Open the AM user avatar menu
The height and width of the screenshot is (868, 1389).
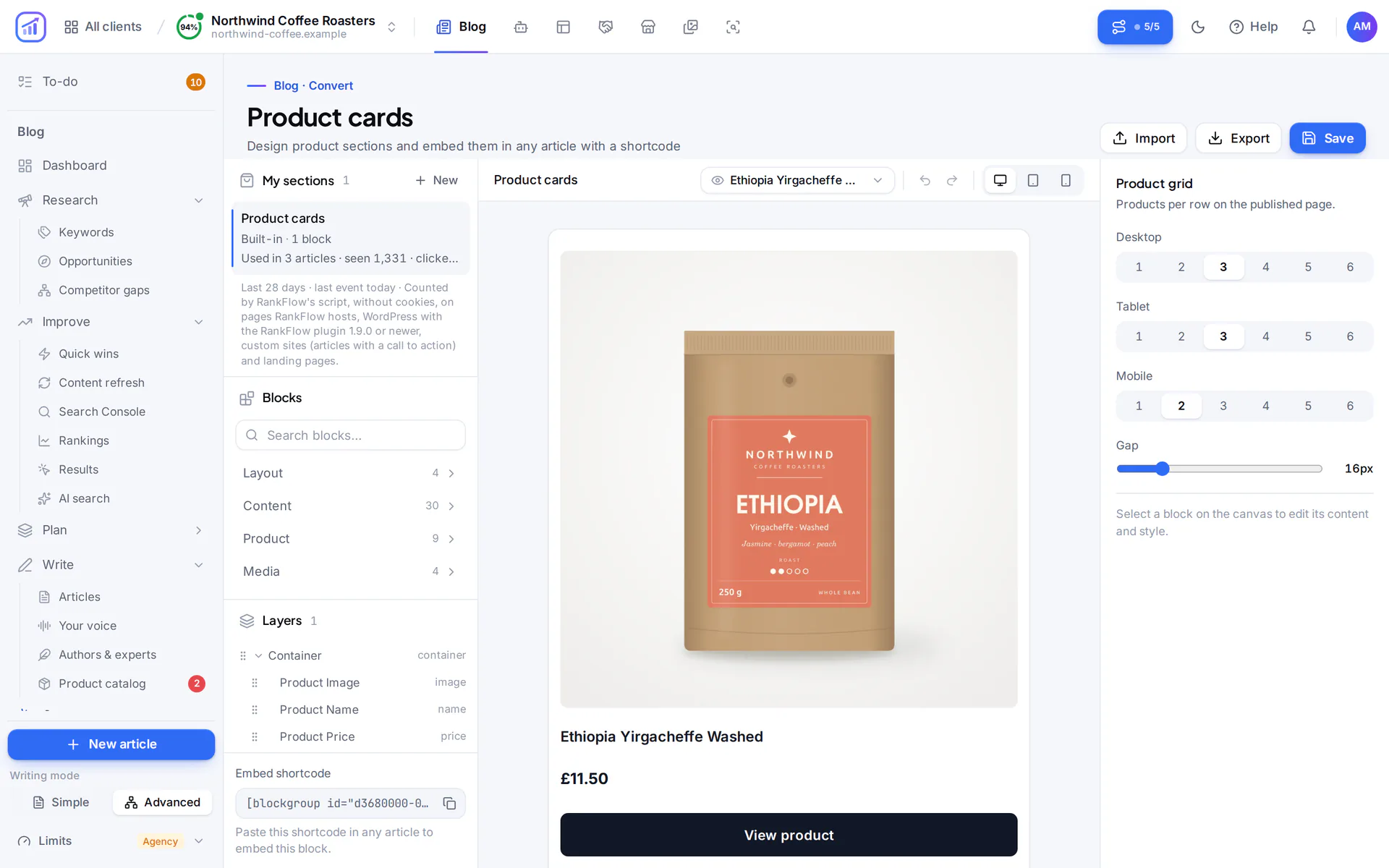coord(1362,27)
